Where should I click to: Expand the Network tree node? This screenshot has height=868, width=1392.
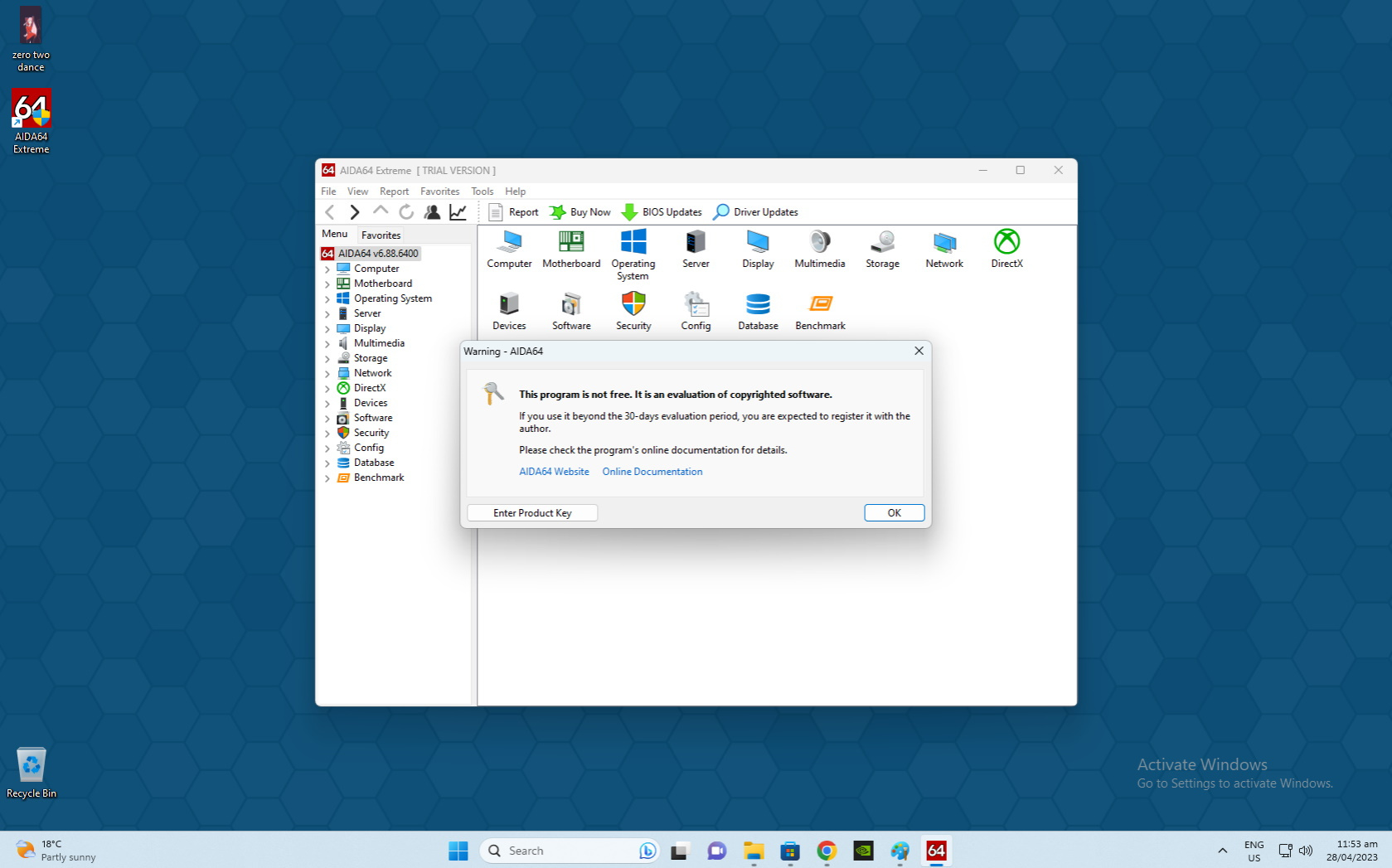[327, 374]
